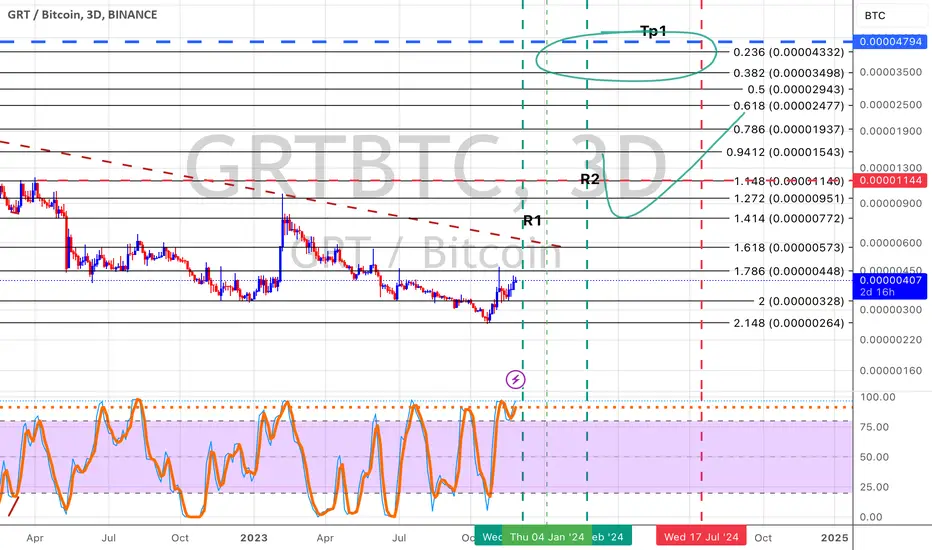932x550 pixels.
Task: Click the 0.00000220 price axis value
Action: (891, 340)
